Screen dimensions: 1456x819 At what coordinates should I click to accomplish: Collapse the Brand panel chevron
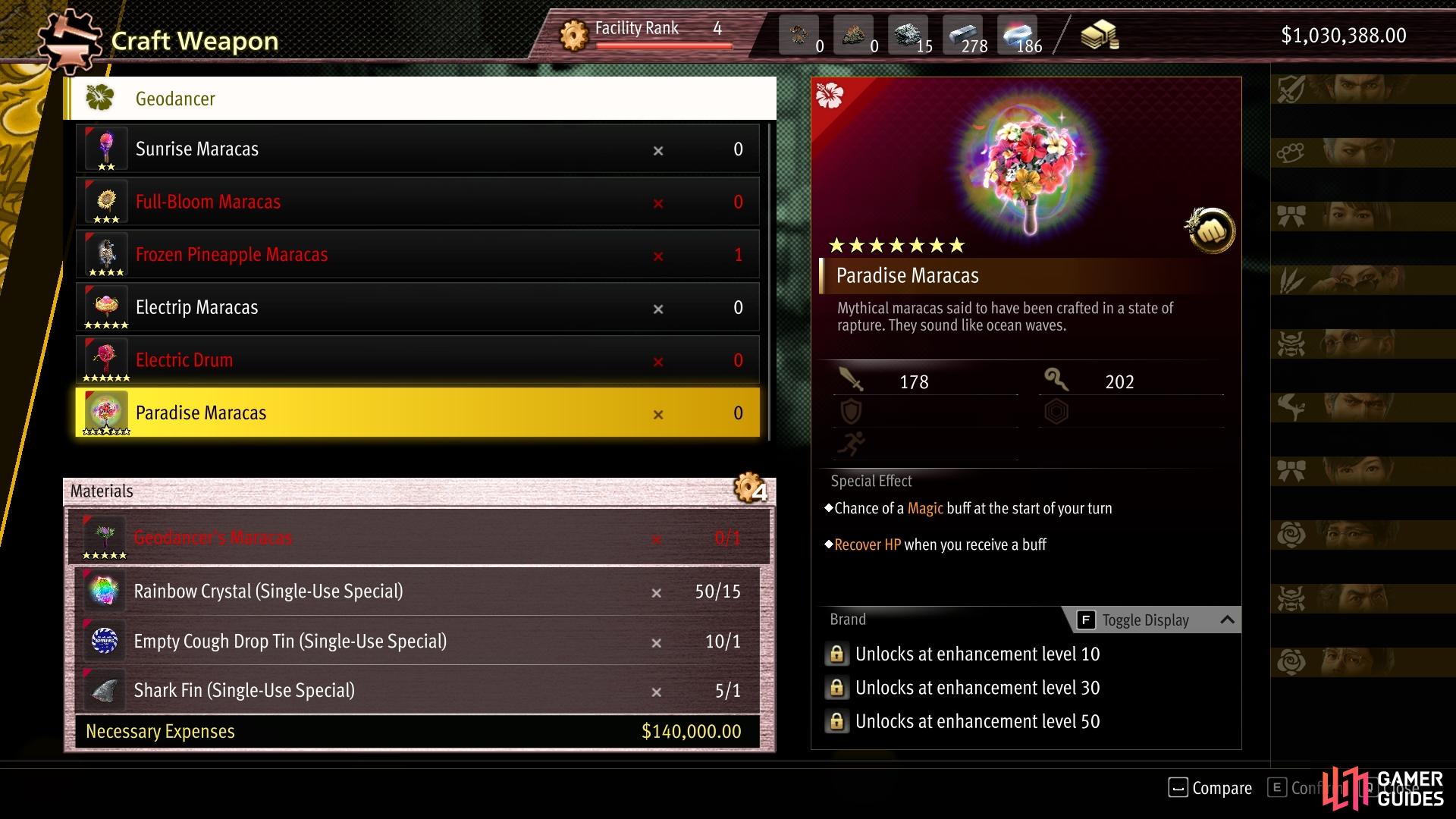tap(1227, 620)
